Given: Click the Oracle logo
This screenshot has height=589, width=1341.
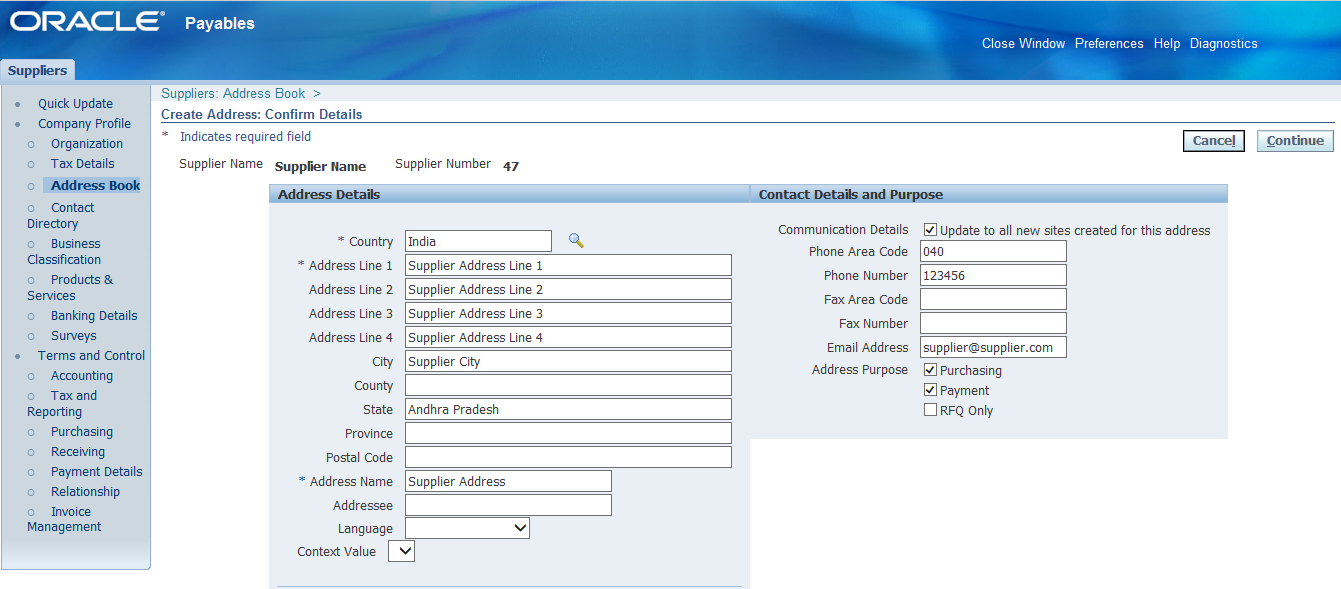Looking at the screenshot, I should (x=87, y=22).
